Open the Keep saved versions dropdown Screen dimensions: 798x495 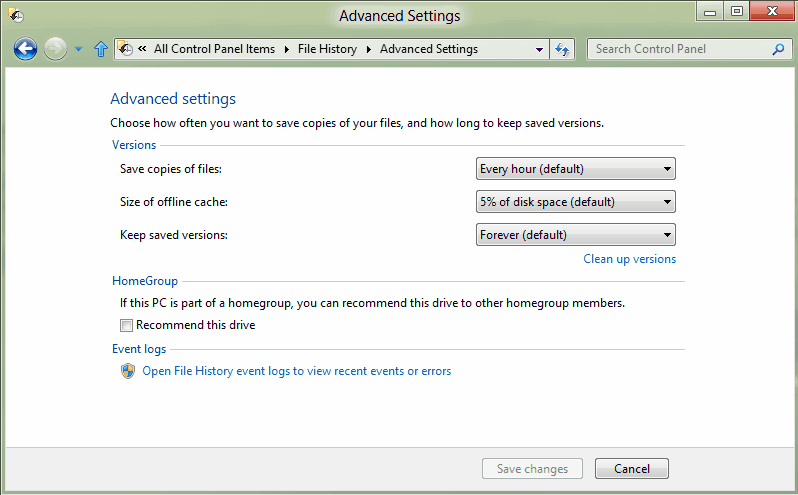click(575, 235)
